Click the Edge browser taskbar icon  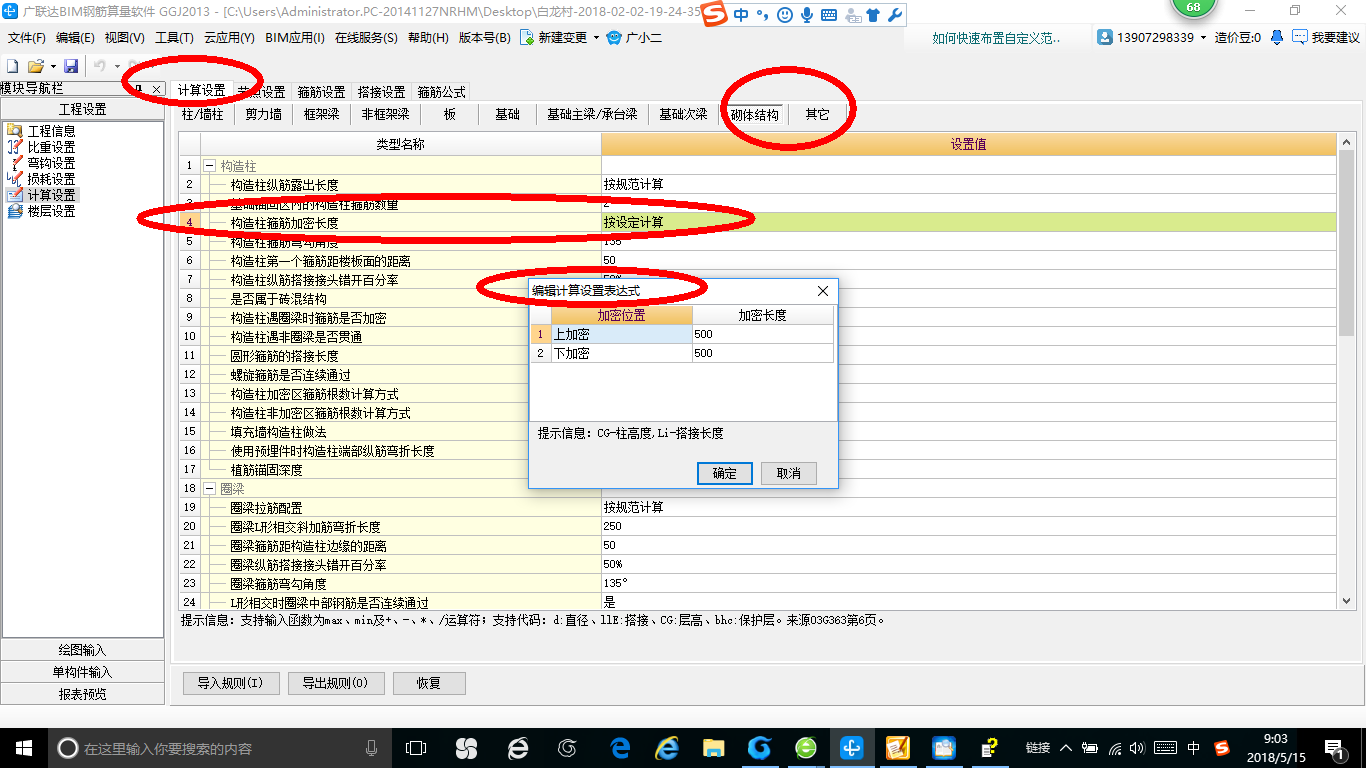(620, 748)
